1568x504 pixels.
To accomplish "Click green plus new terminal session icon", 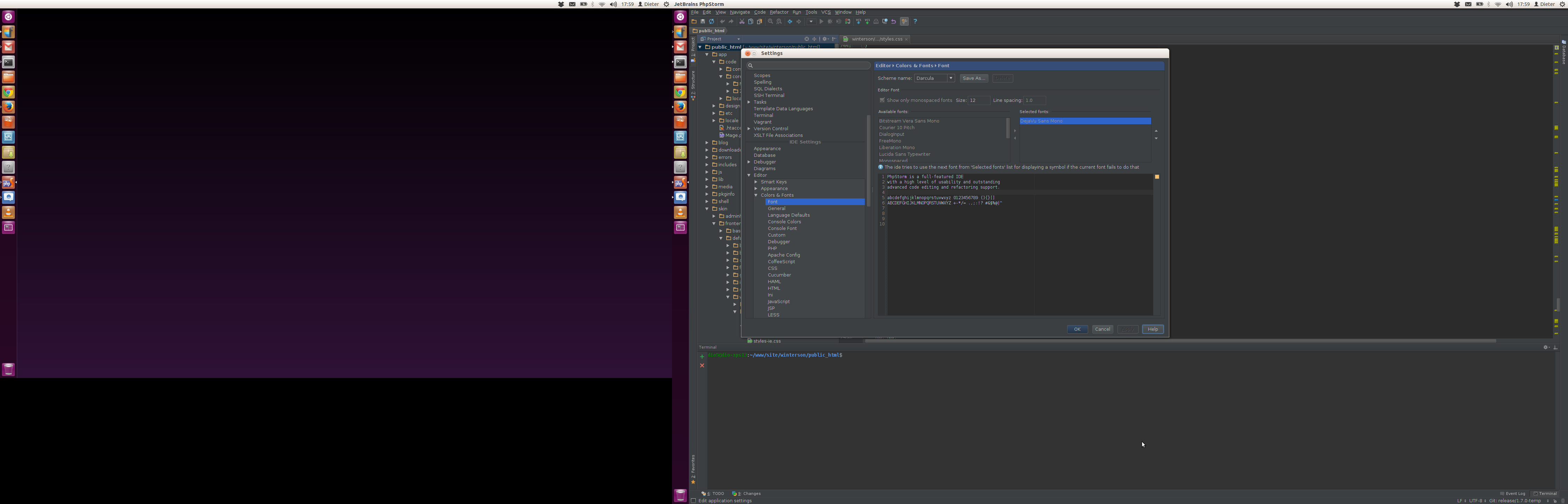I will point(702,356).
